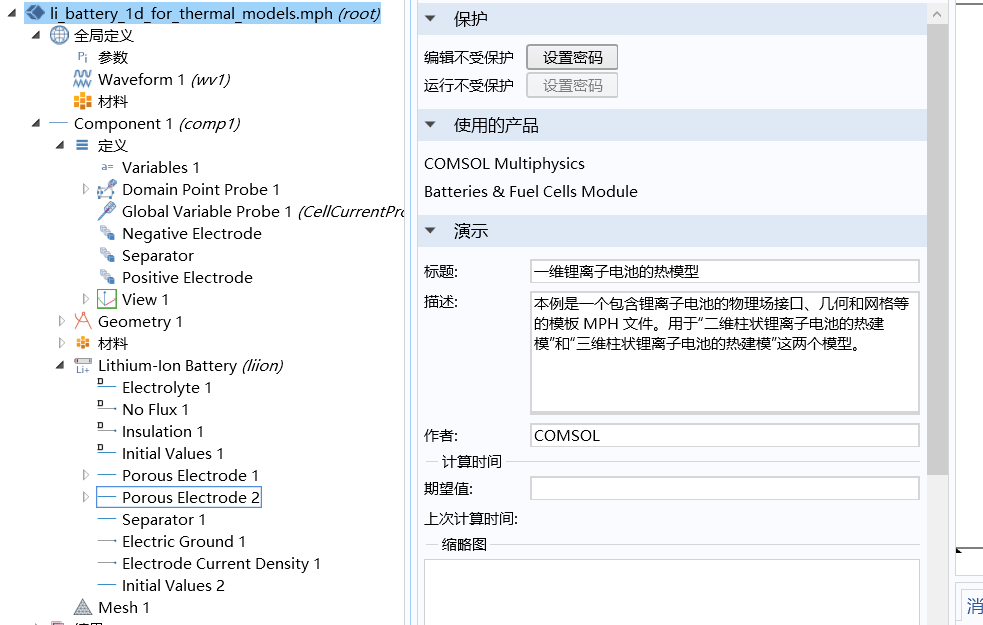Click the Lithium-Ion Battery physics icon

(x=82, y=366)
